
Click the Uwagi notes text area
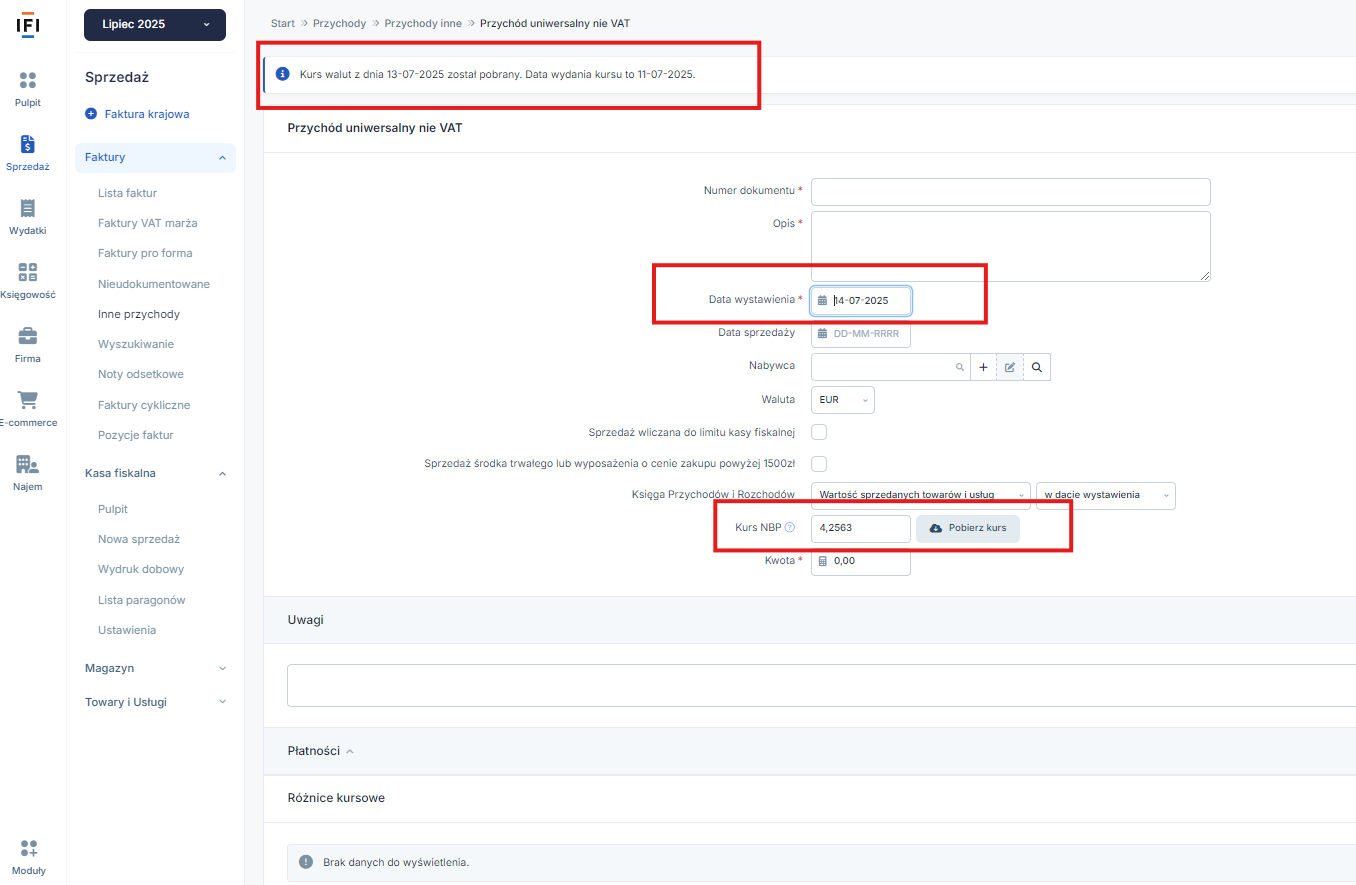coord(821,685)
